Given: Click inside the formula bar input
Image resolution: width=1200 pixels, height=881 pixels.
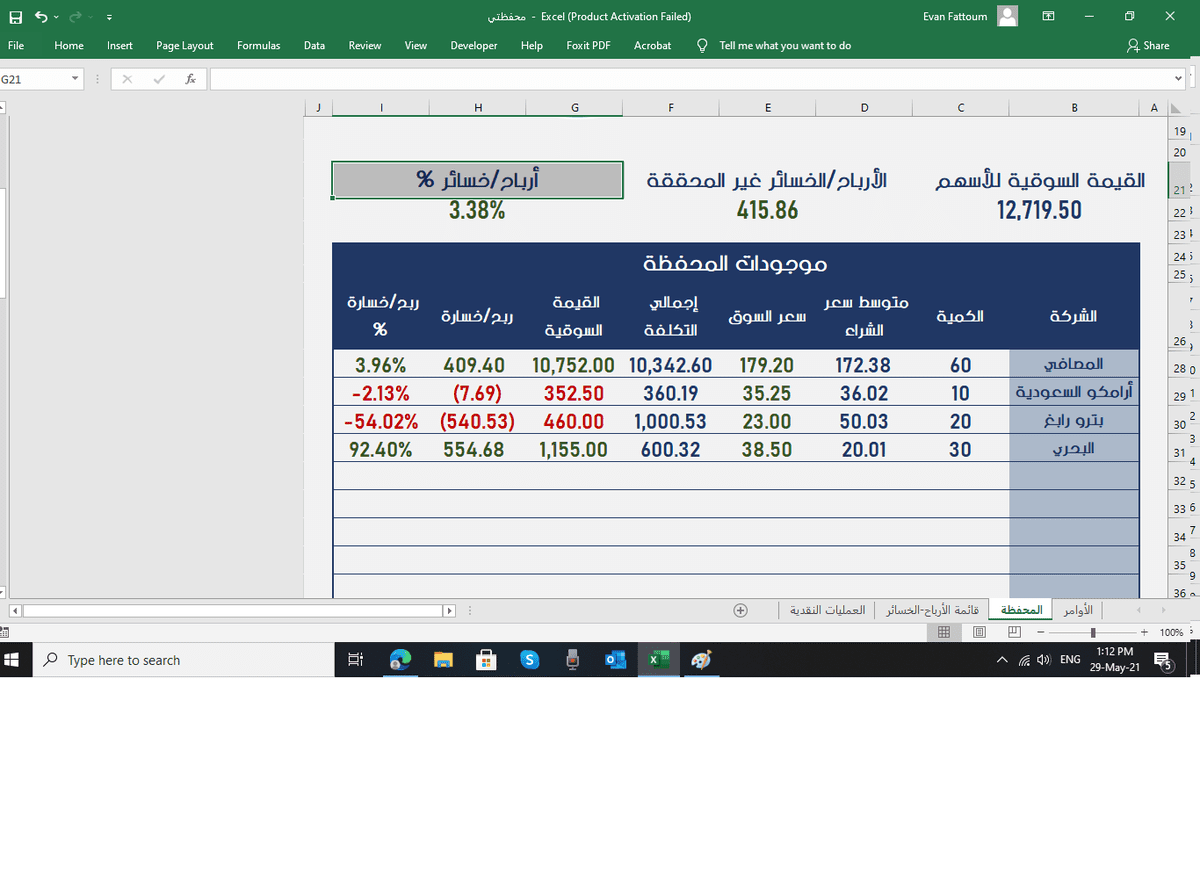Looking at the screenshot, I should [x=690, y=79].
